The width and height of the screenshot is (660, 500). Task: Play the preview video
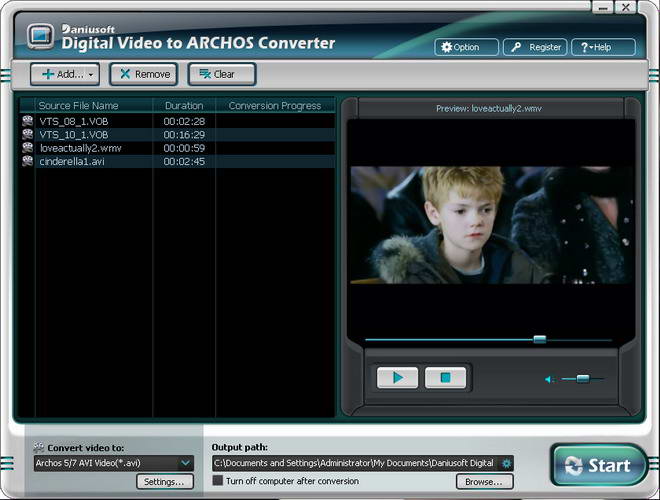[397, 378]
